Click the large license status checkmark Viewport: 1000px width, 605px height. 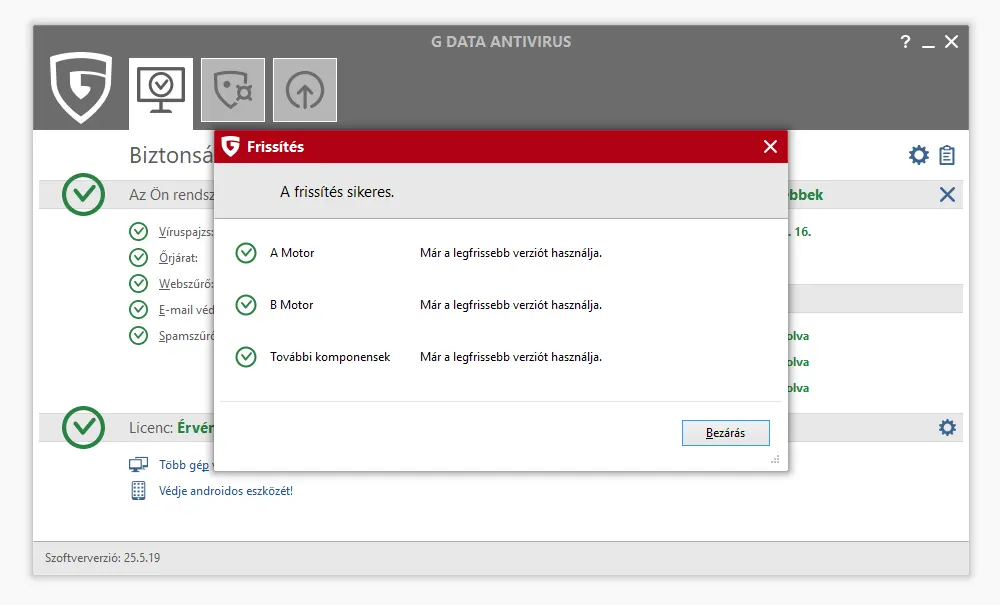point(84,428)
